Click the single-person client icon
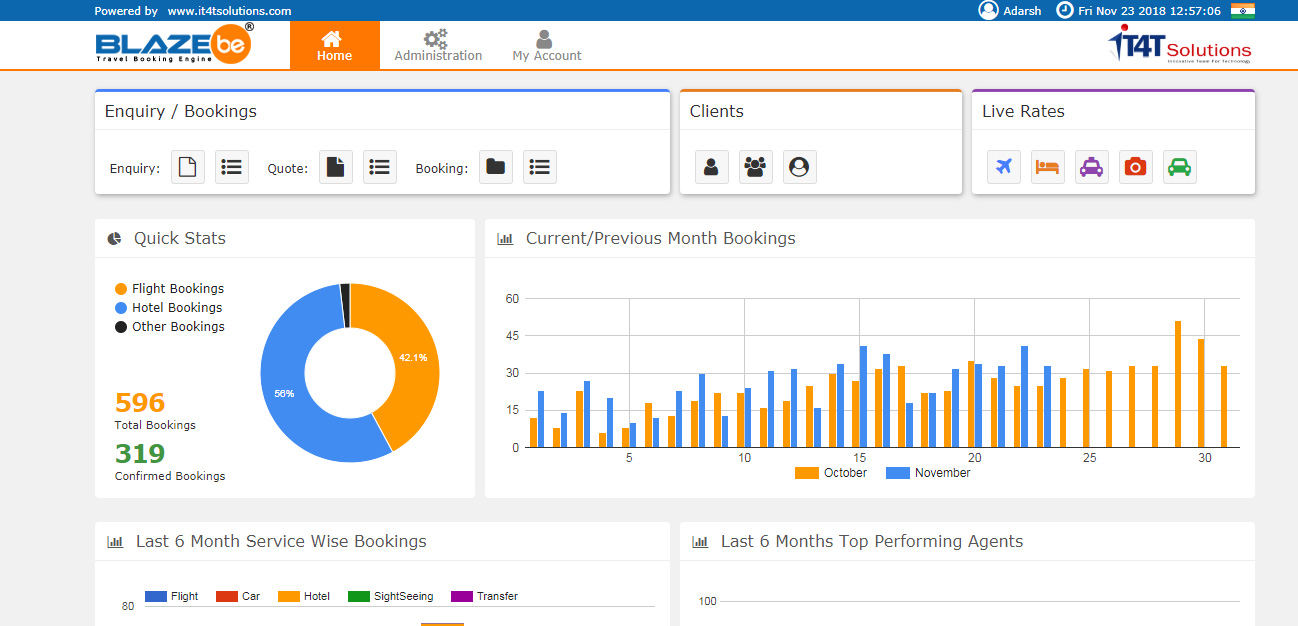 [x=711, y=168]
